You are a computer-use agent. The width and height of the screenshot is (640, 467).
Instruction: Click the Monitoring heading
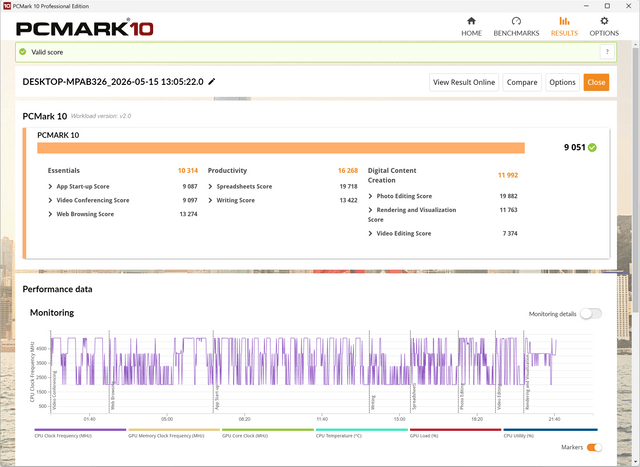tap(52, 313)
